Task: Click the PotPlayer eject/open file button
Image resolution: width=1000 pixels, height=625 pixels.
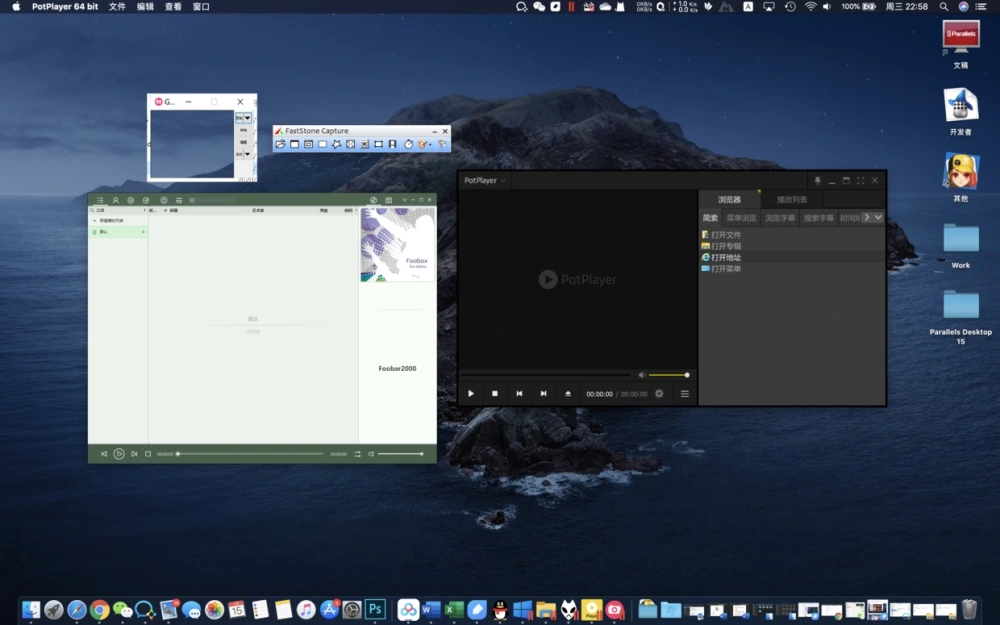Action: click(568, 393)
